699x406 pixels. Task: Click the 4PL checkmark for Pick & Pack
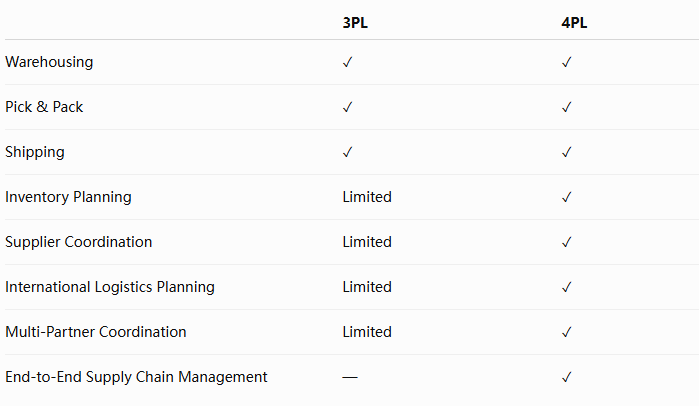click(567, 107)
